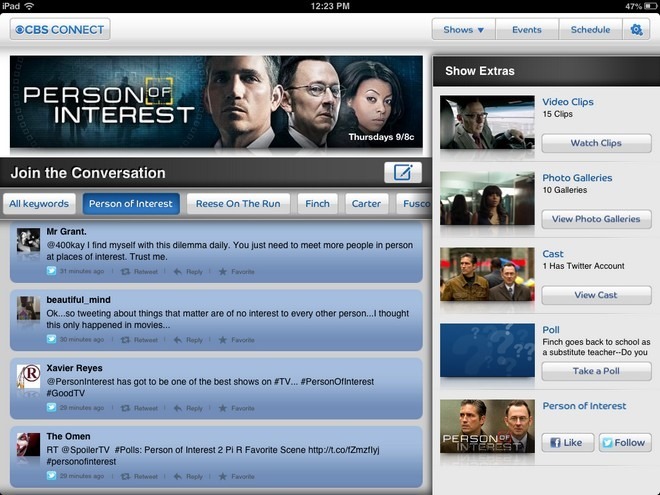Screen dimensions: 660x495
Task: Open the Schedule tab
Action: coord(590,29)
